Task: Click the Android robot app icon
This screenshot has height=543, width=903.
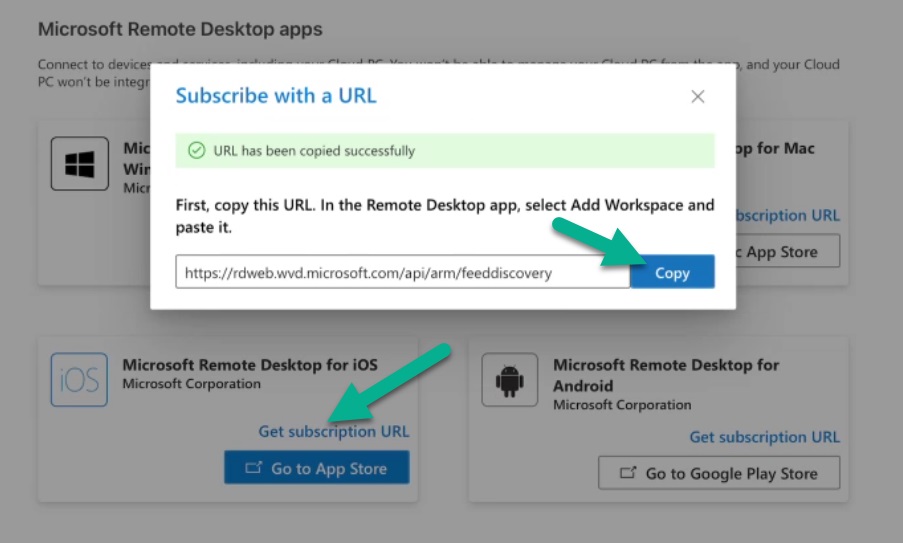Action: pyautogui.click(x=510, y=380)
